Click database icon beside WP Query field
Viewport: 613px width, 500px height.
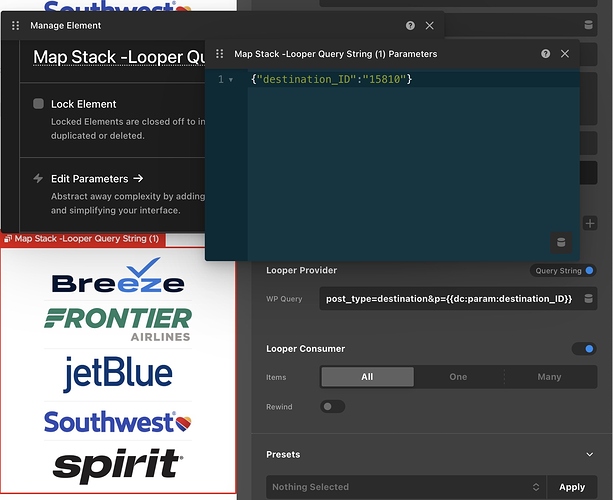[589, 299]
